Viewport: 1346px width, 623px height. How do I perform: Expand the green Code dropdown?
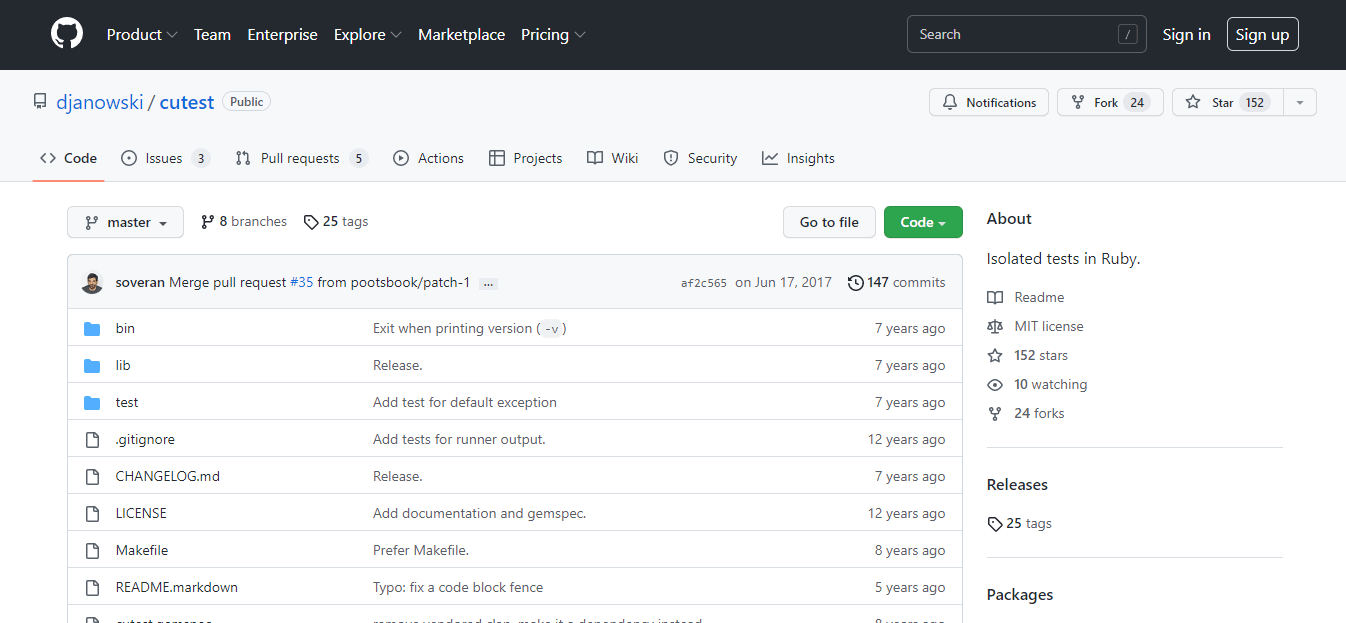click(x=922, y=222)
